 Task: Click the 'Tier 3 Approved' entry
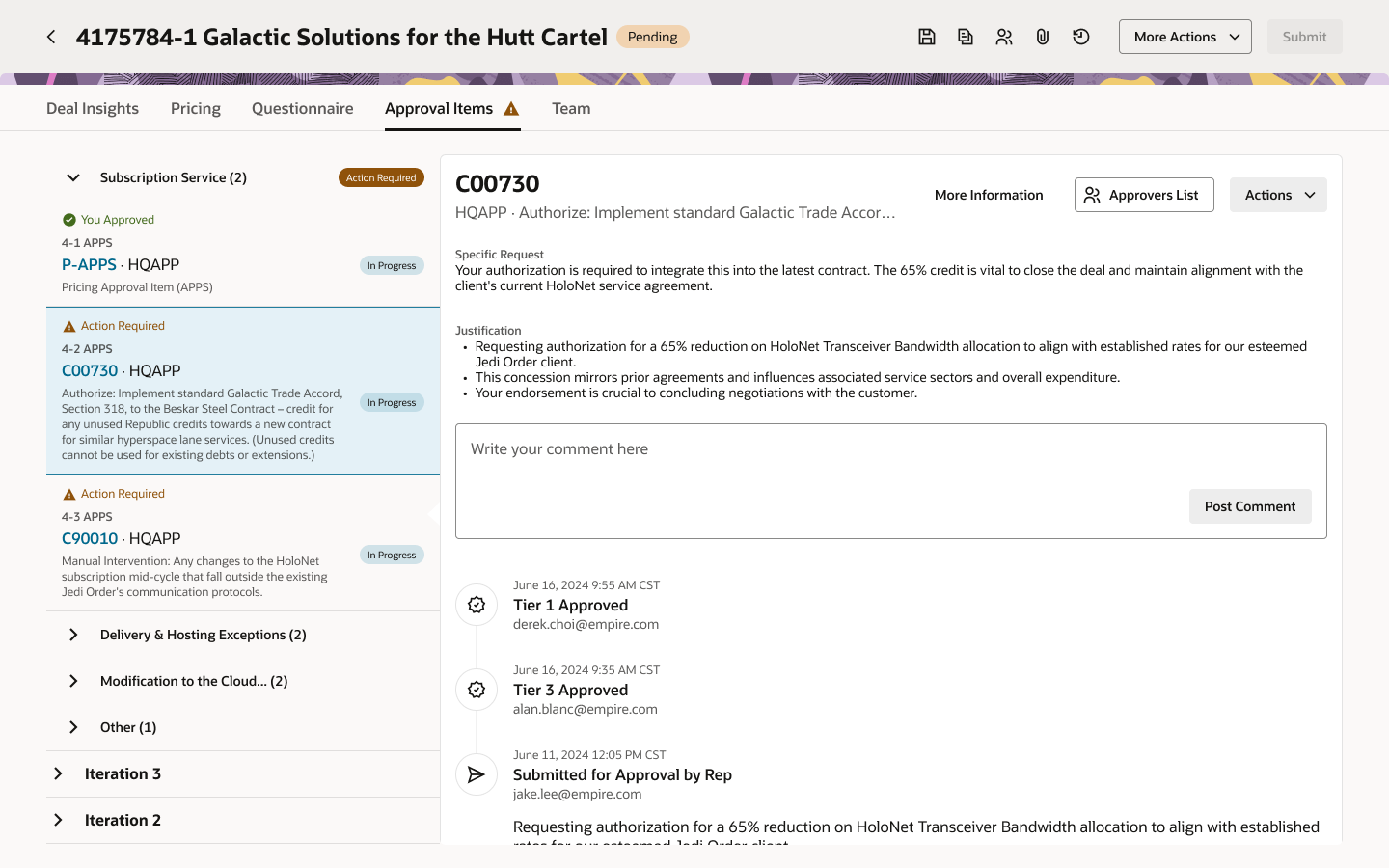570,690
